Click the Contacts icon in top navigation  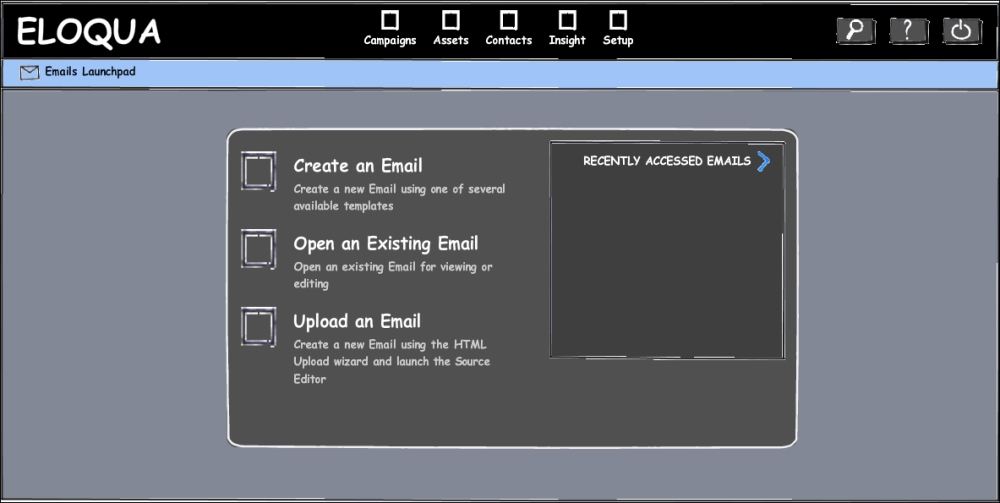(508, 20)
